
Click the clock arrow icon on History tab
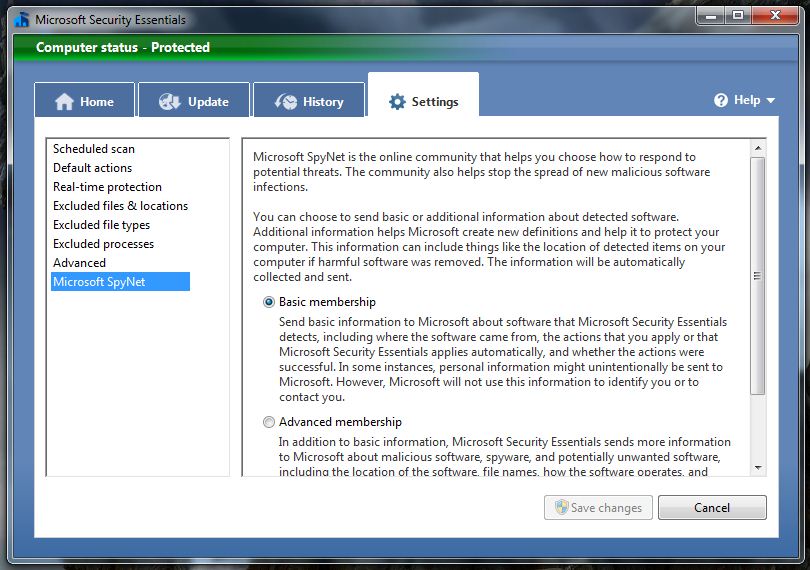286,101
